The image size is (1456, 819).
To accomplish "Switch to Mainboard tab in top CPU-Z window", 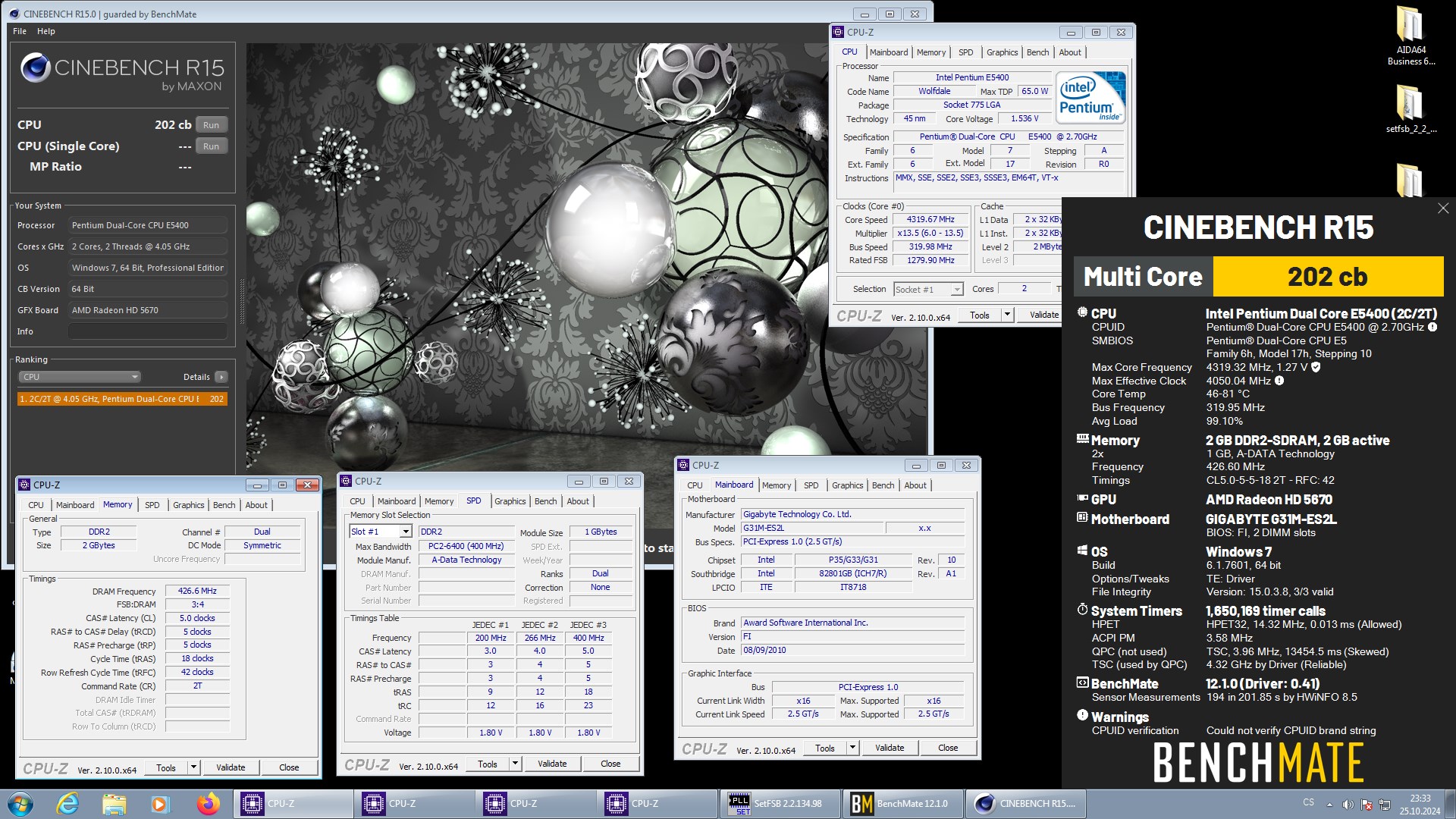I will coord(888,52).
